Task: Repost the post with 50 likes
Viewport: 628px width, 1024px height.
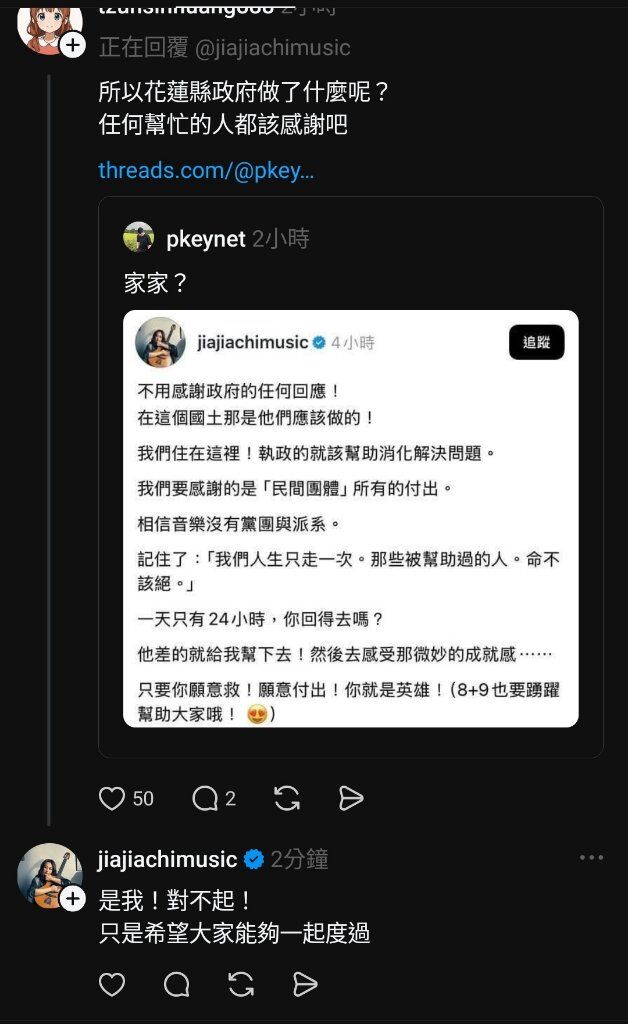Action: (287, 798)
